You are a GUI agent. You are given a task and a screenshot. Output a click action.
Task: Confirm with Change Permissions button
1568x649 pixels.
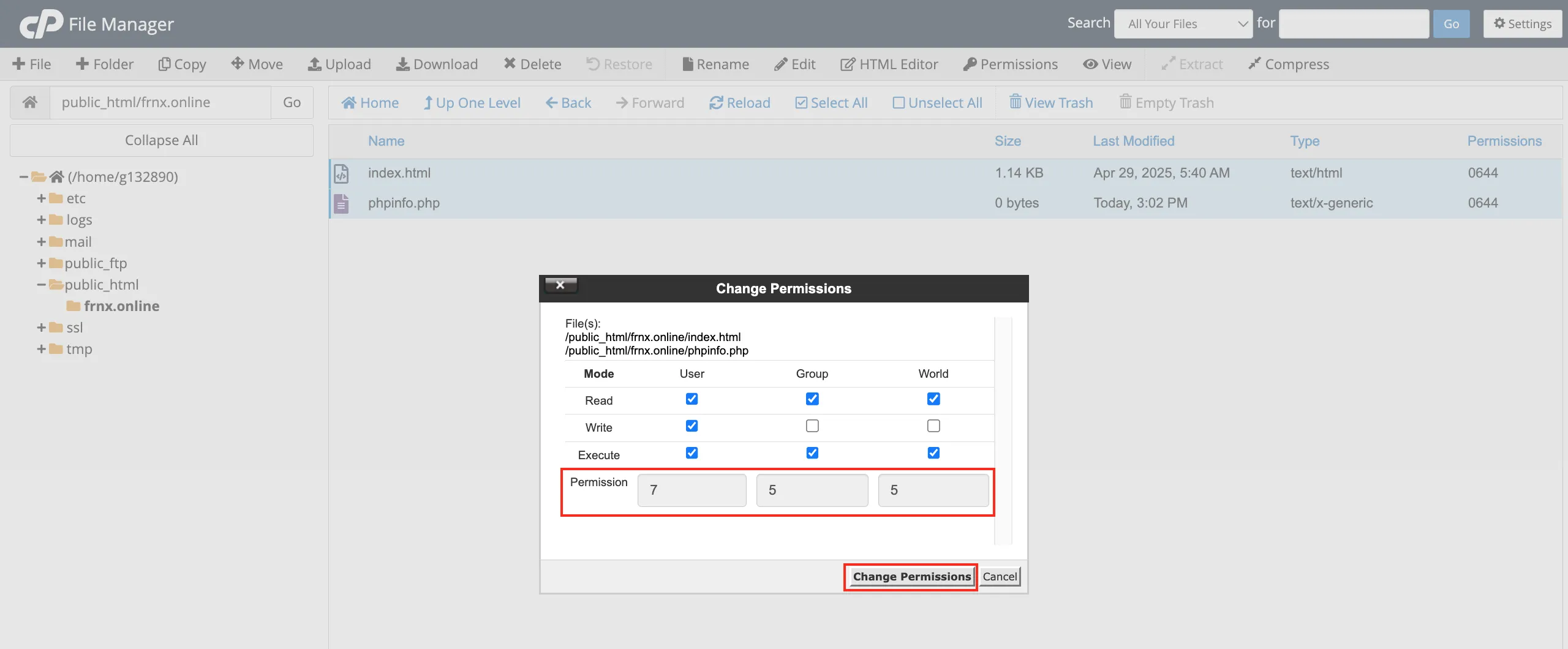[912, 576]
